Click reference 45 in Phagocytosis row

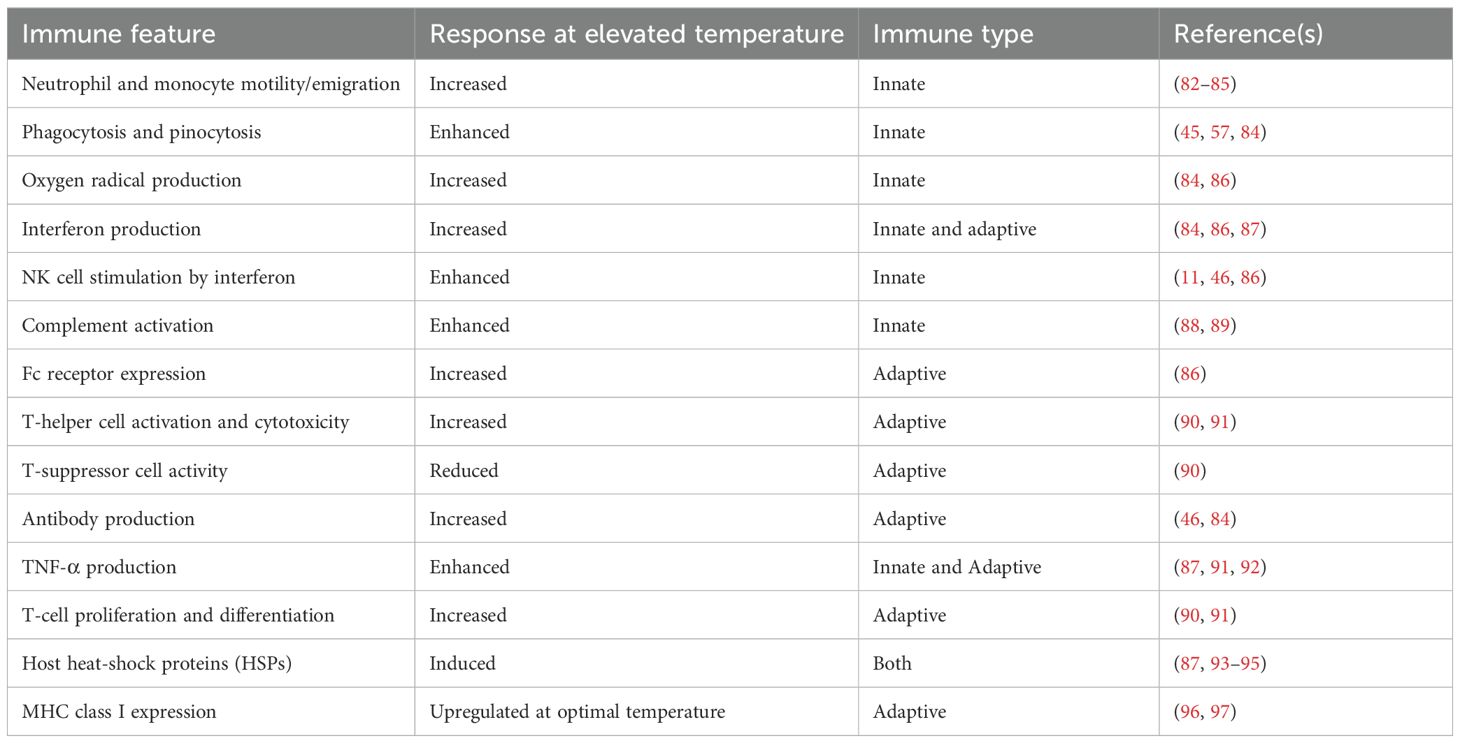1190,132
